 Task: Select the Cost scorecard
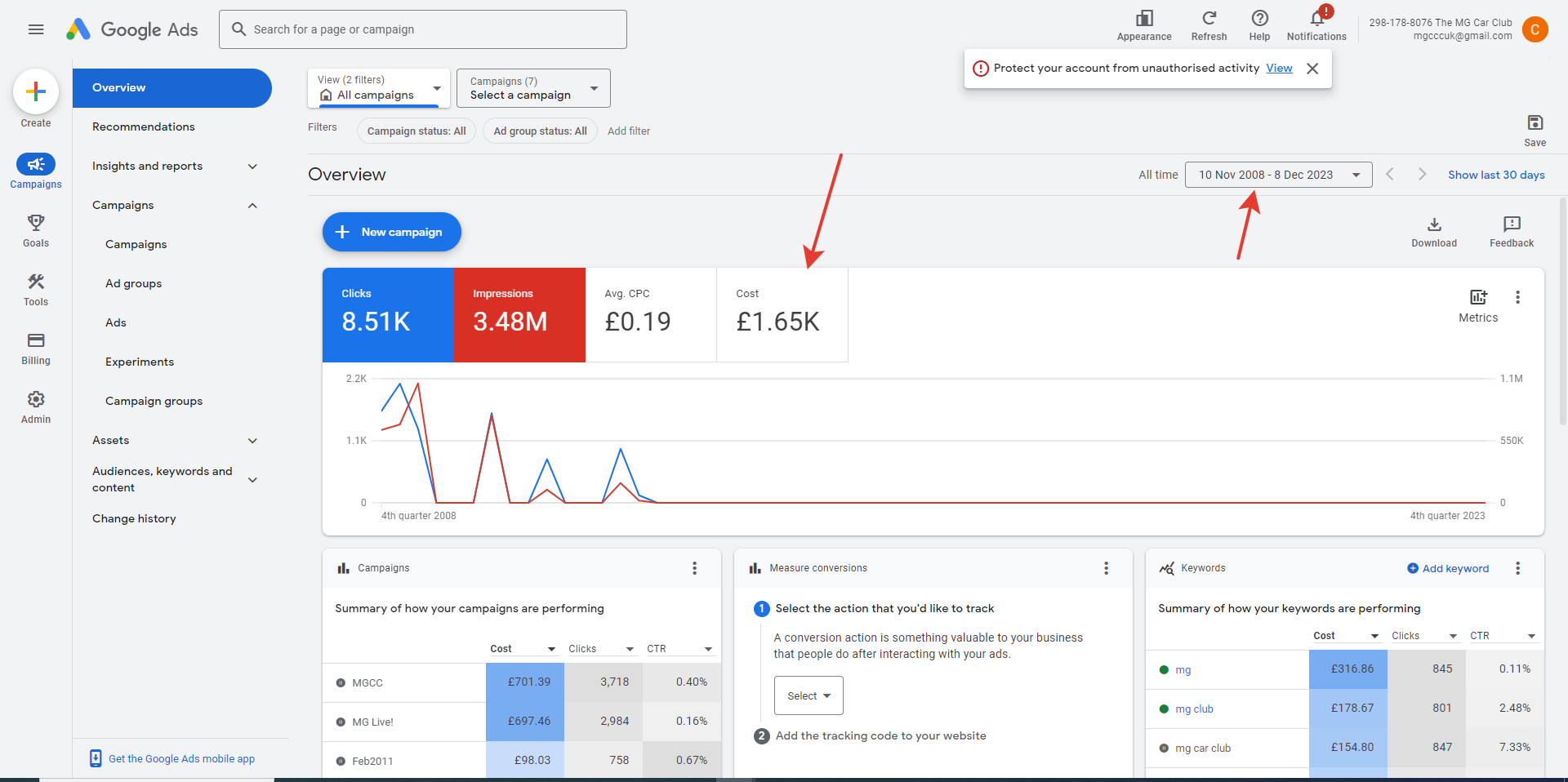point(782,315)
